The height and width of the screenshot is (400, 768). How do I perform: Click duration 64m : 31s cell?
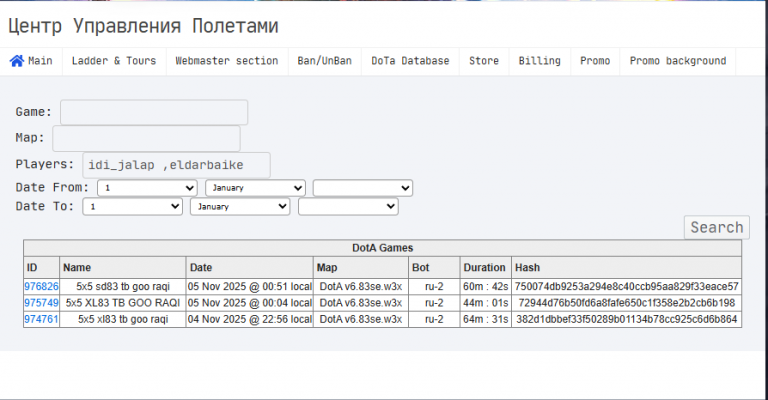[486, 319]
